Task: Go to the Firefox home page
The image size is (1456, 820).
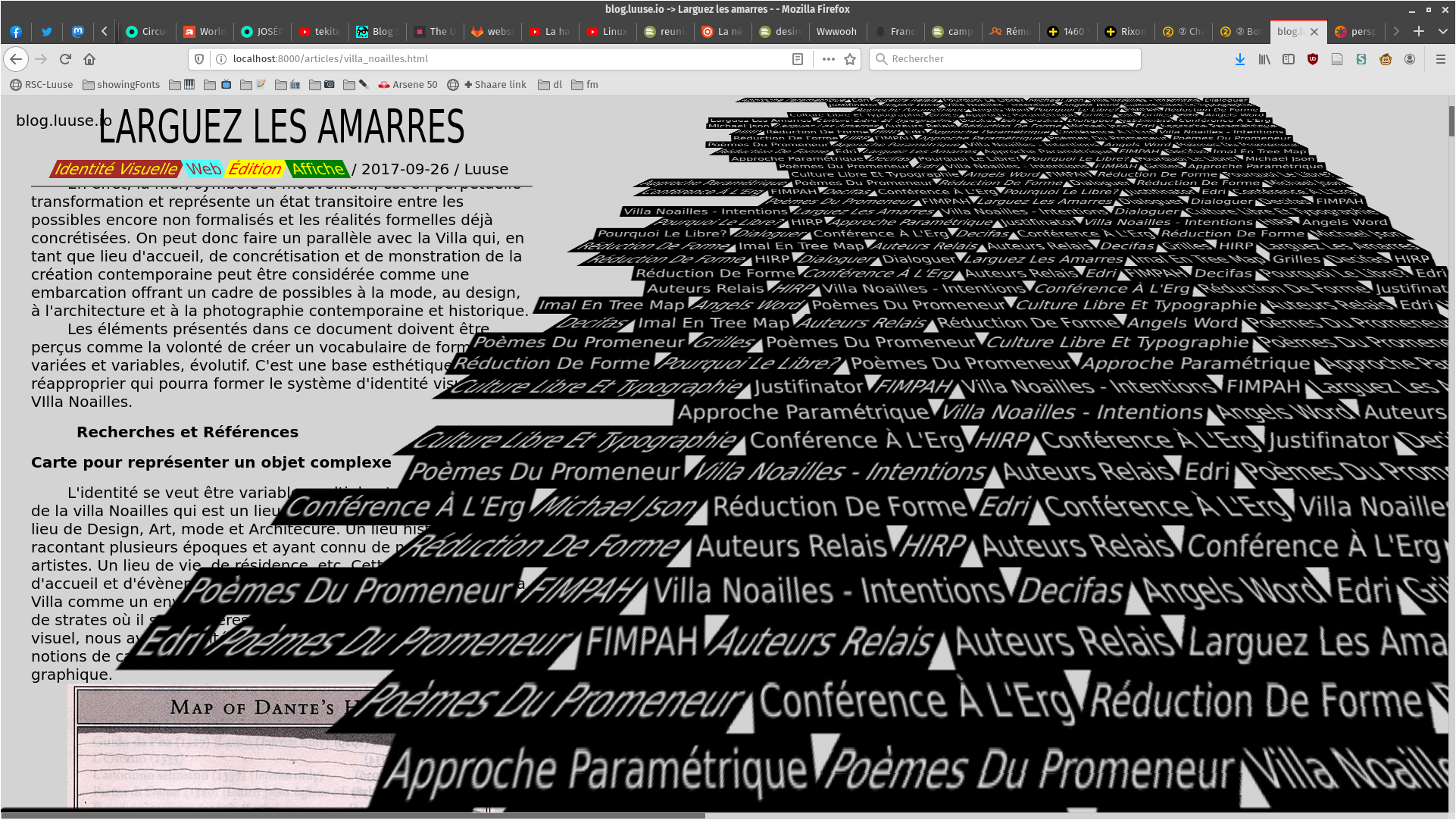Action: (x=89, y=59)
